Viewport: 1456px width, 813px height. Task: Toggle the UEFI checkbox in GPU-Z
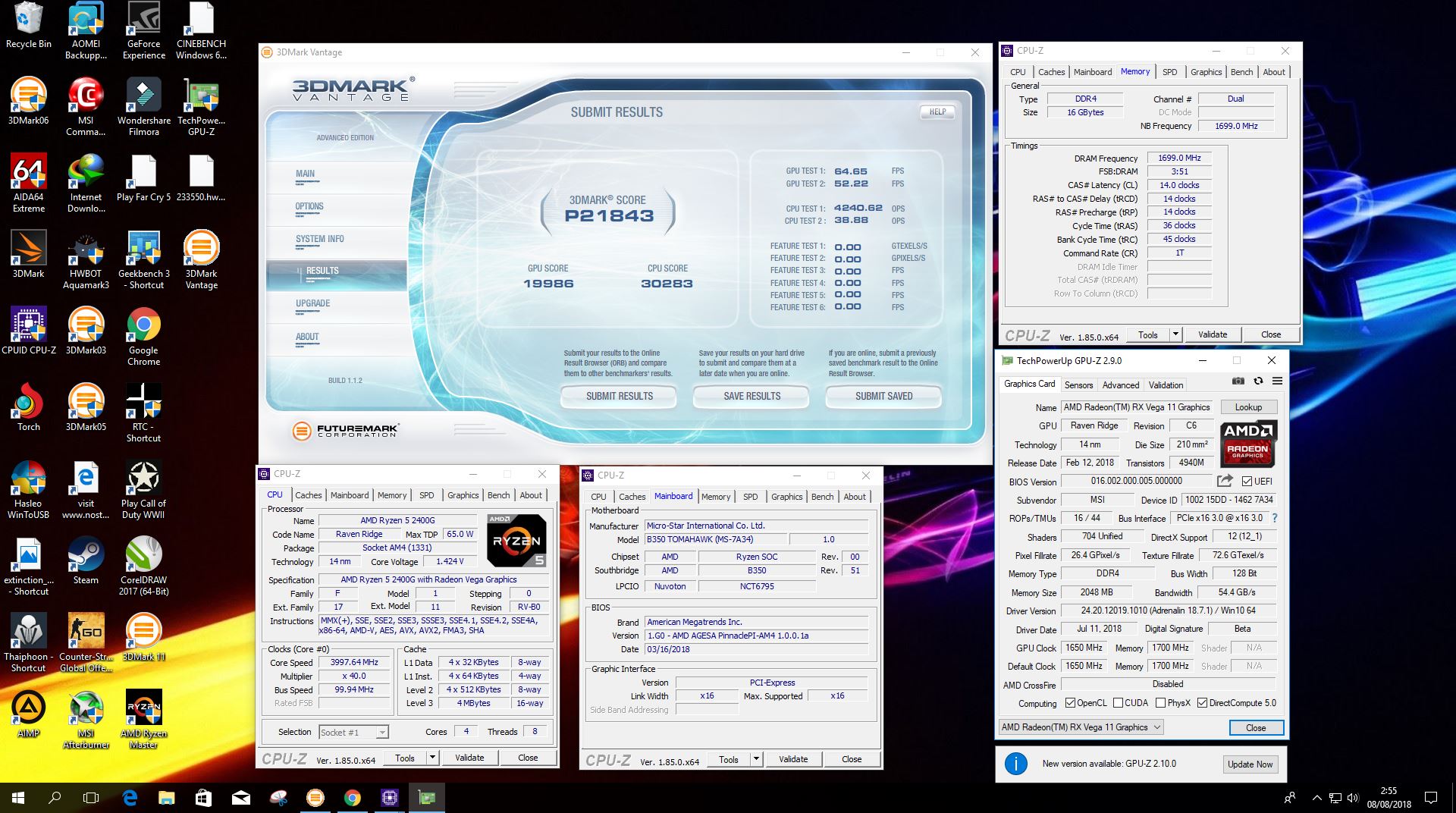(x=1247, y=481)
